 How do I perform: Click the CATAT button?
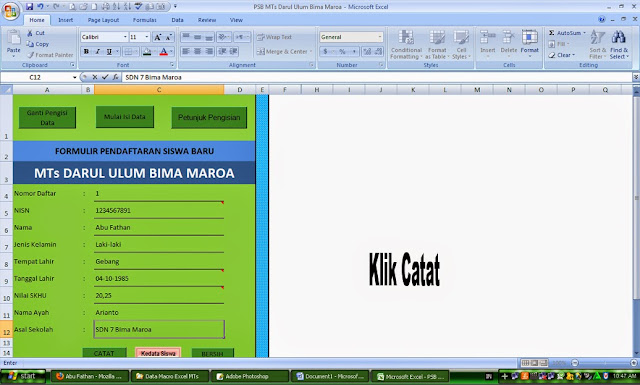(104, 353)
